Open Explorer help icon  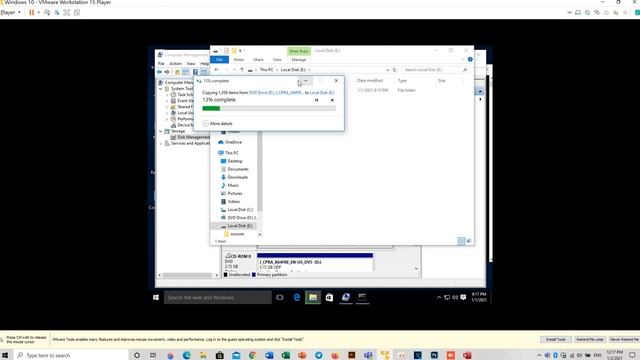coord(470,60)
